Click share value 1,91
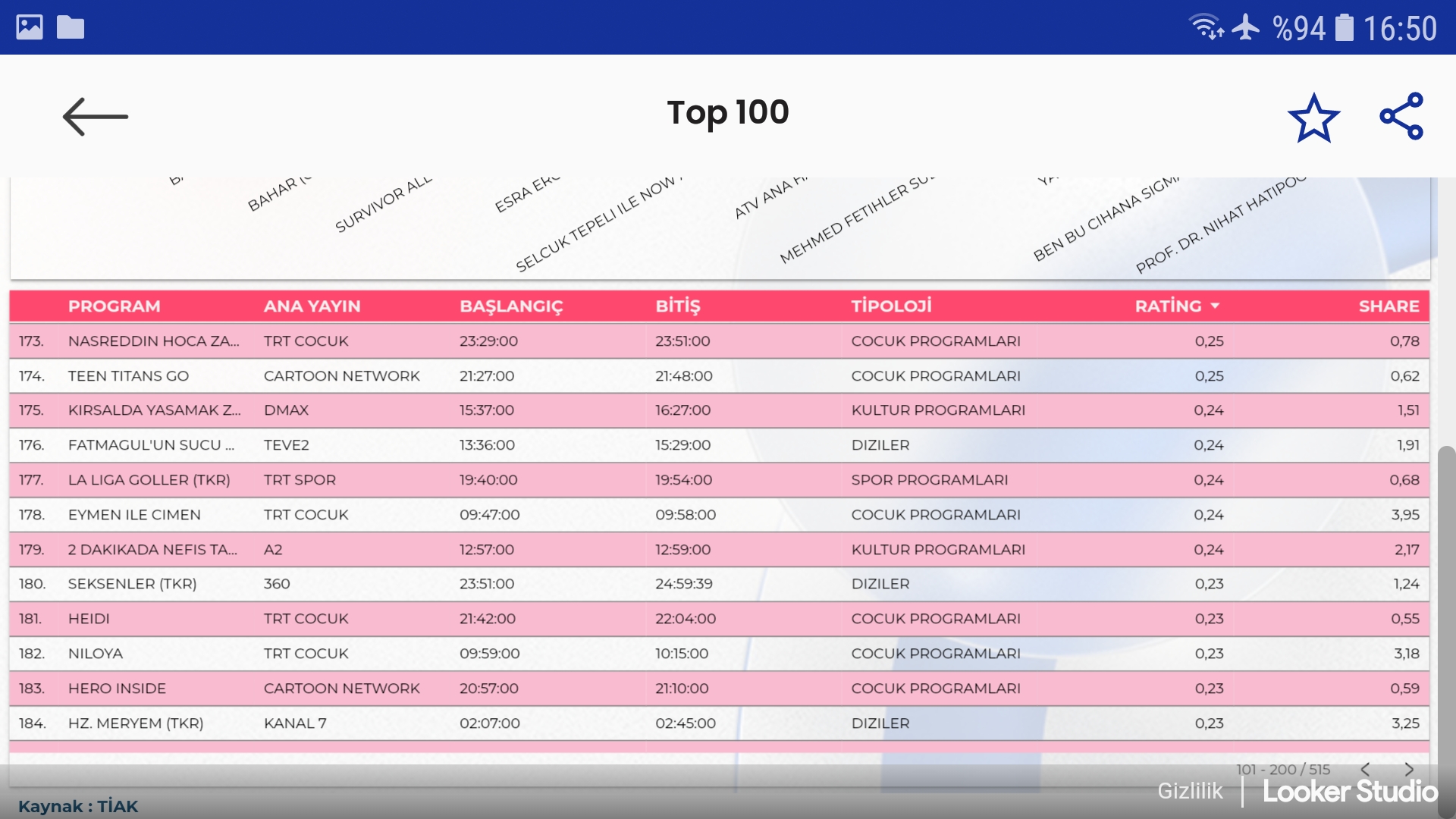 pos(1408,445)
